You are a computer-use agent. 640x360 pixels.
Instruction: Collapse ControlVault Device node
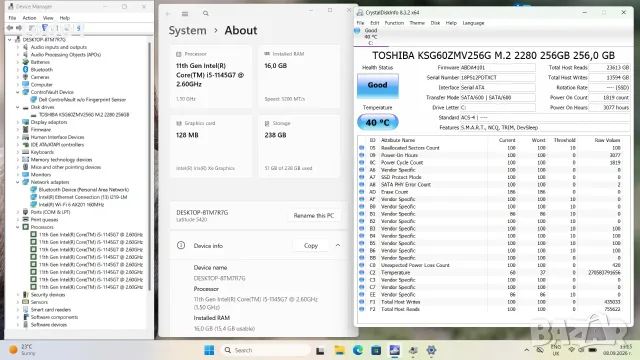[x=18, y=92]
